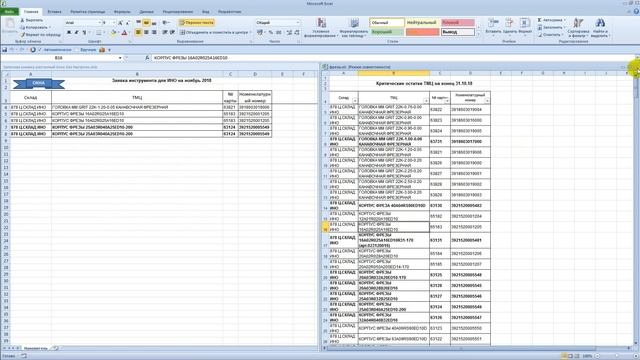Apply the Плохой red cell style
This screenshot has width=640, height=360.
(458, 22)
